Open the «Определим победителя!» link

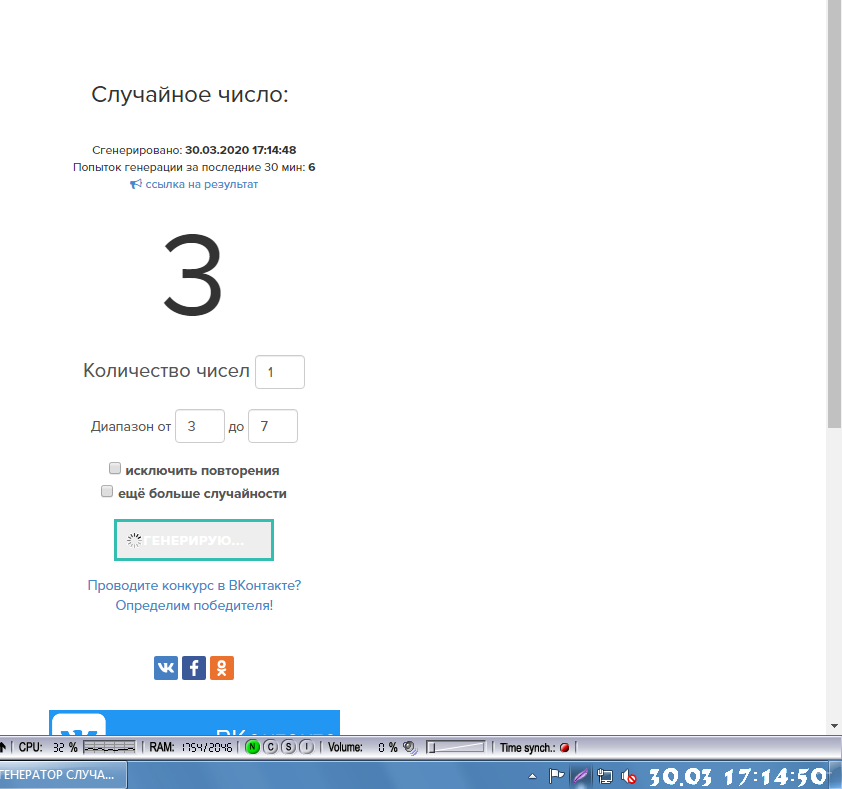click(194, 605)
